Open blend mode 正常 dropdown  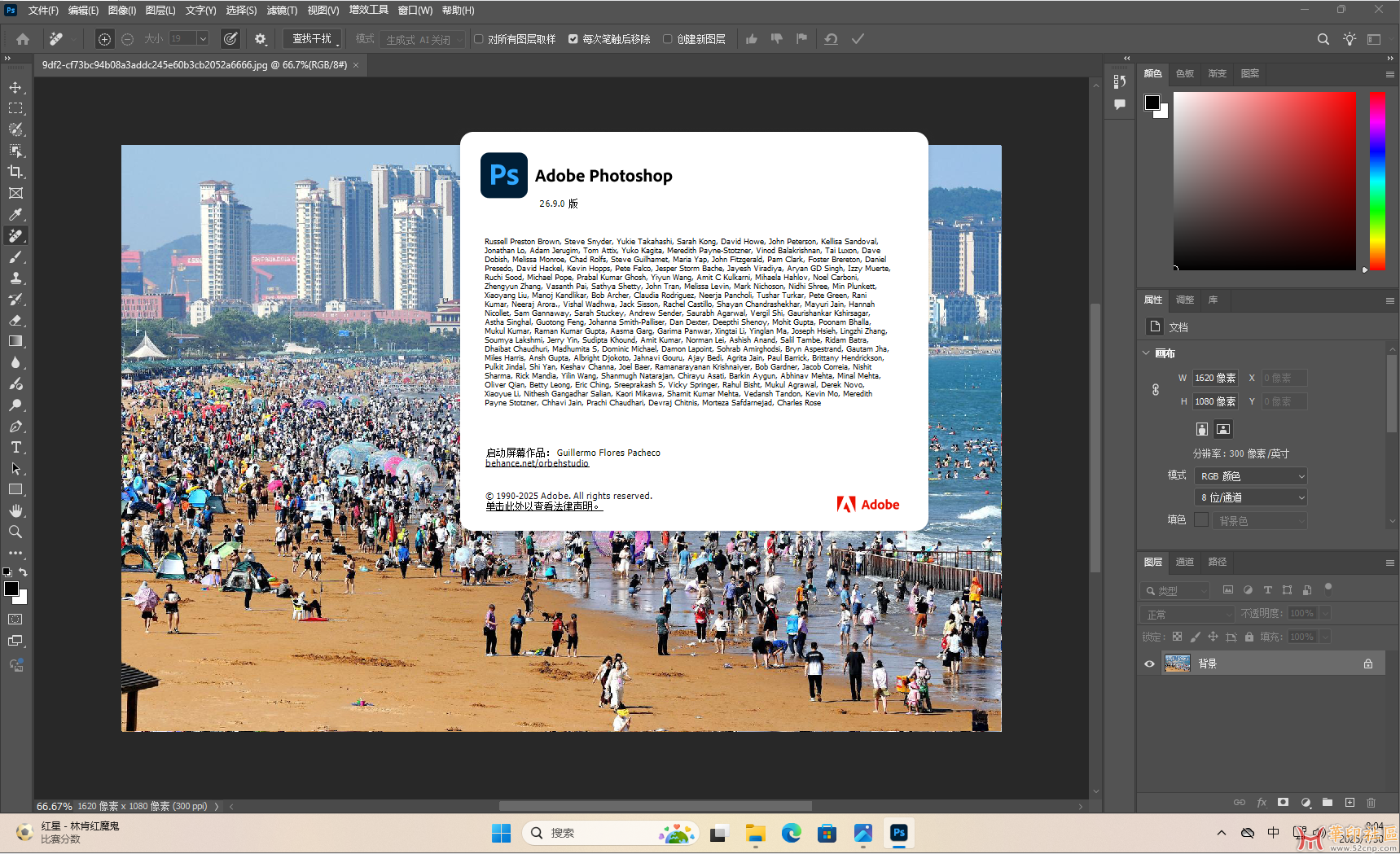[x=1188, y=614]
